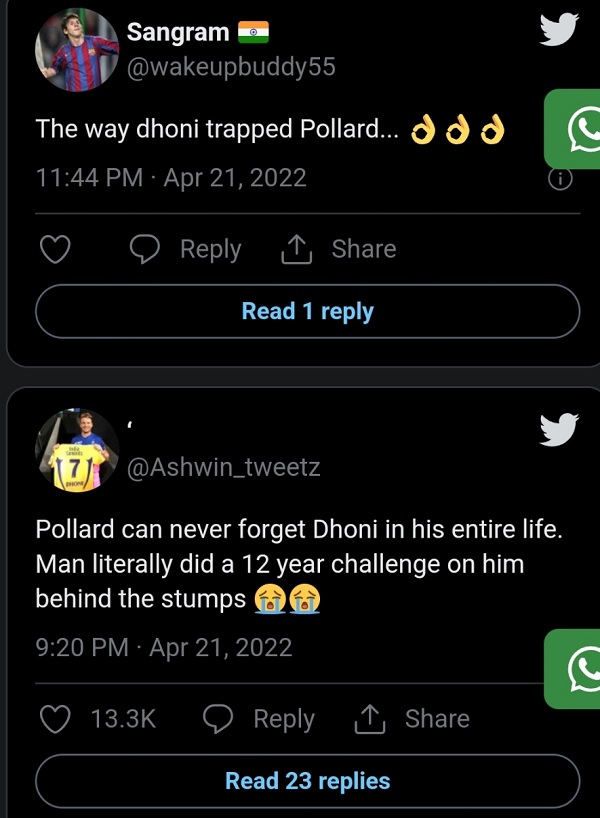
Task: Like Ashwin's tweet with the heart icon
Action: (x=55, y=718)
